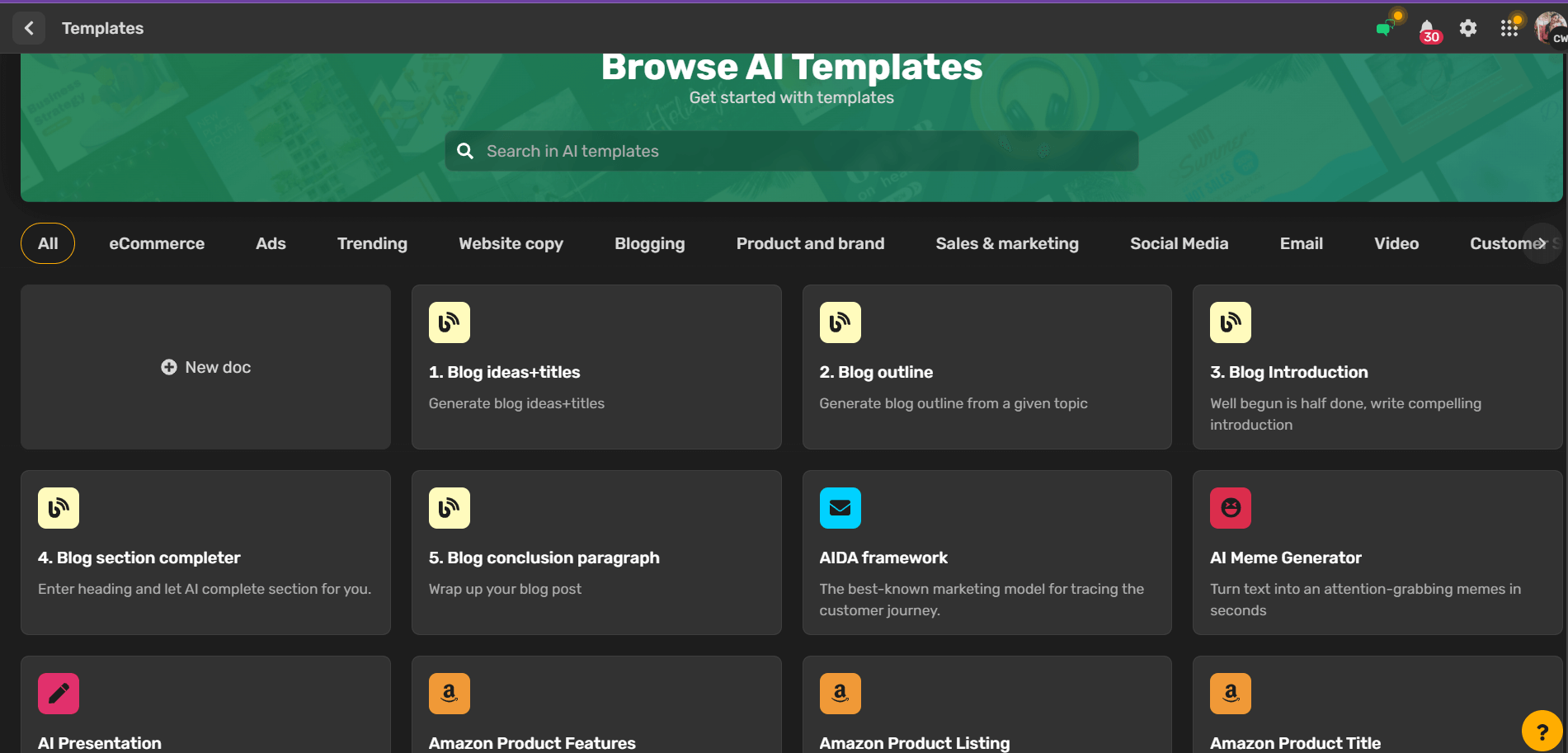1568x753 pixels.
Task: Select the Video category tab
Action: click(x=1396, y=243)
